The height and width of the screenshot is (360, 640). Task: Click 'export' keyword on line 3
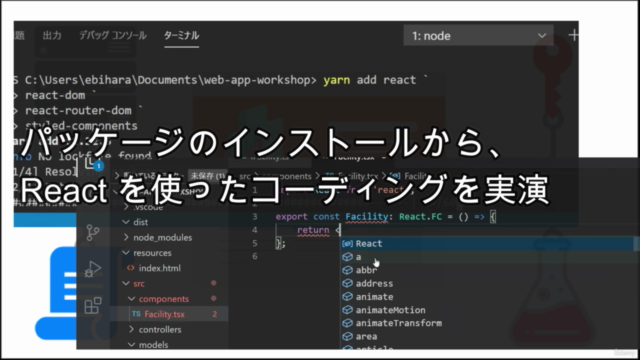coord(291,217)
